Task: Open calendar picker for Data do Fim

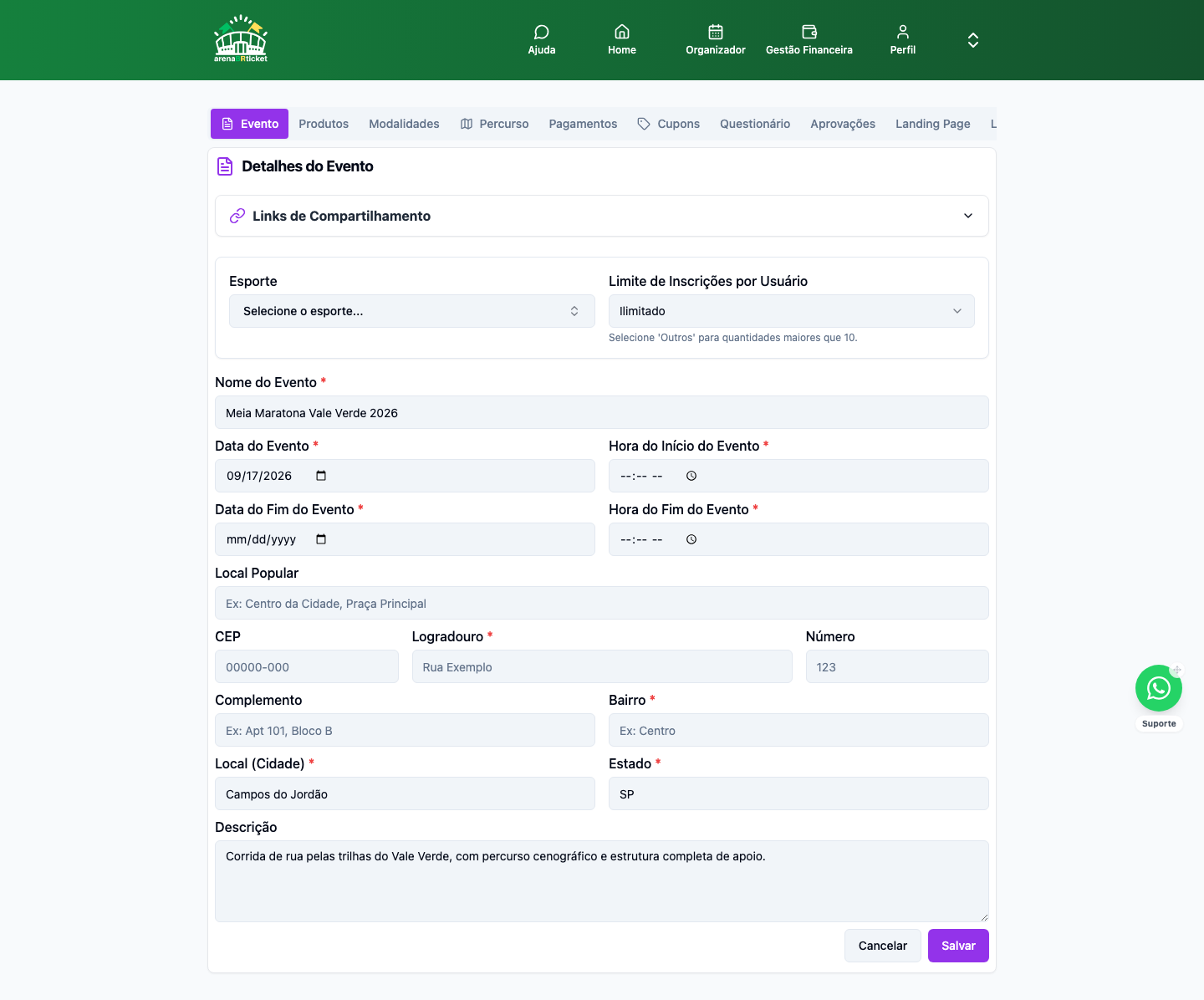Action: [x=321, y=539]
